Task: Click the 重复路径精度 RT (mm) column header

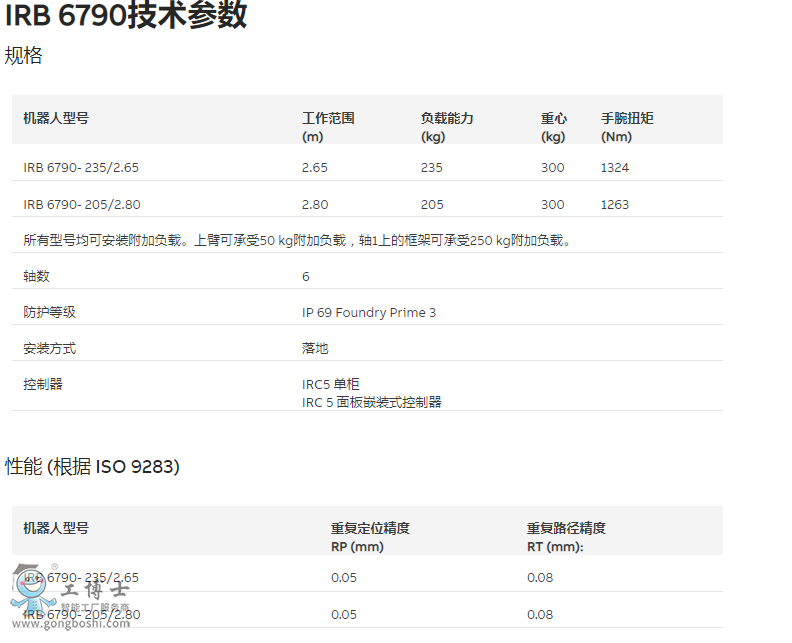Action: (x=566, y=537)
